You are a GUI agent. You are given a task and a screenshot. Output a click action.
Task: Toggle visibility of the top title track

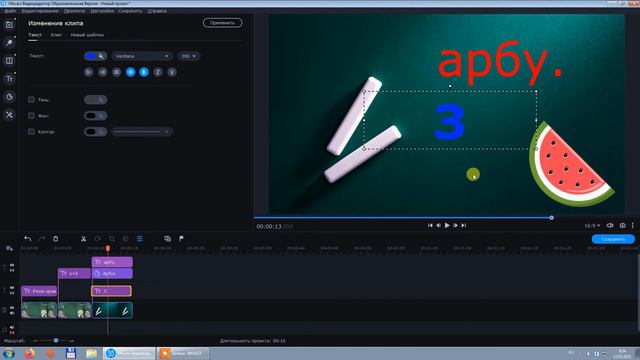[x=12, y=265]
